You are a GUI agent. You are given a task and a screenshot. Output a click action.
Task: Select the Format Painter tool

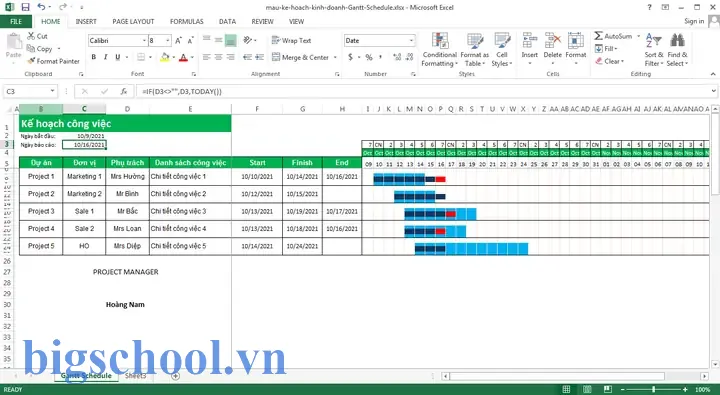(53, 61)
